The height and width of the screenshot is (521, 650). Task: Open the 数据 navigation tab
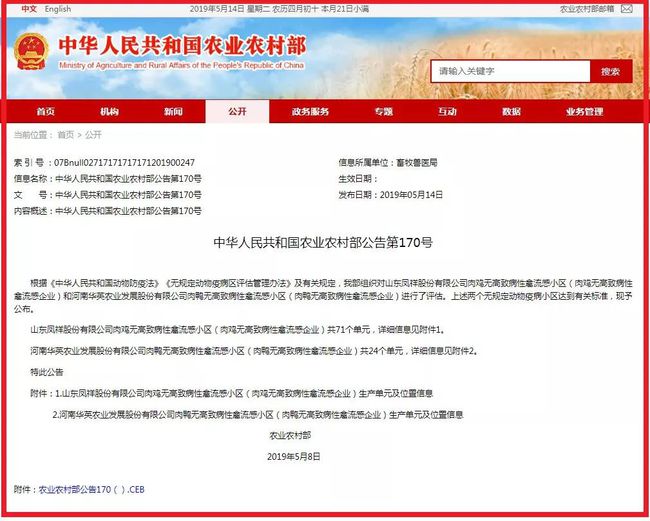(511, 112)
